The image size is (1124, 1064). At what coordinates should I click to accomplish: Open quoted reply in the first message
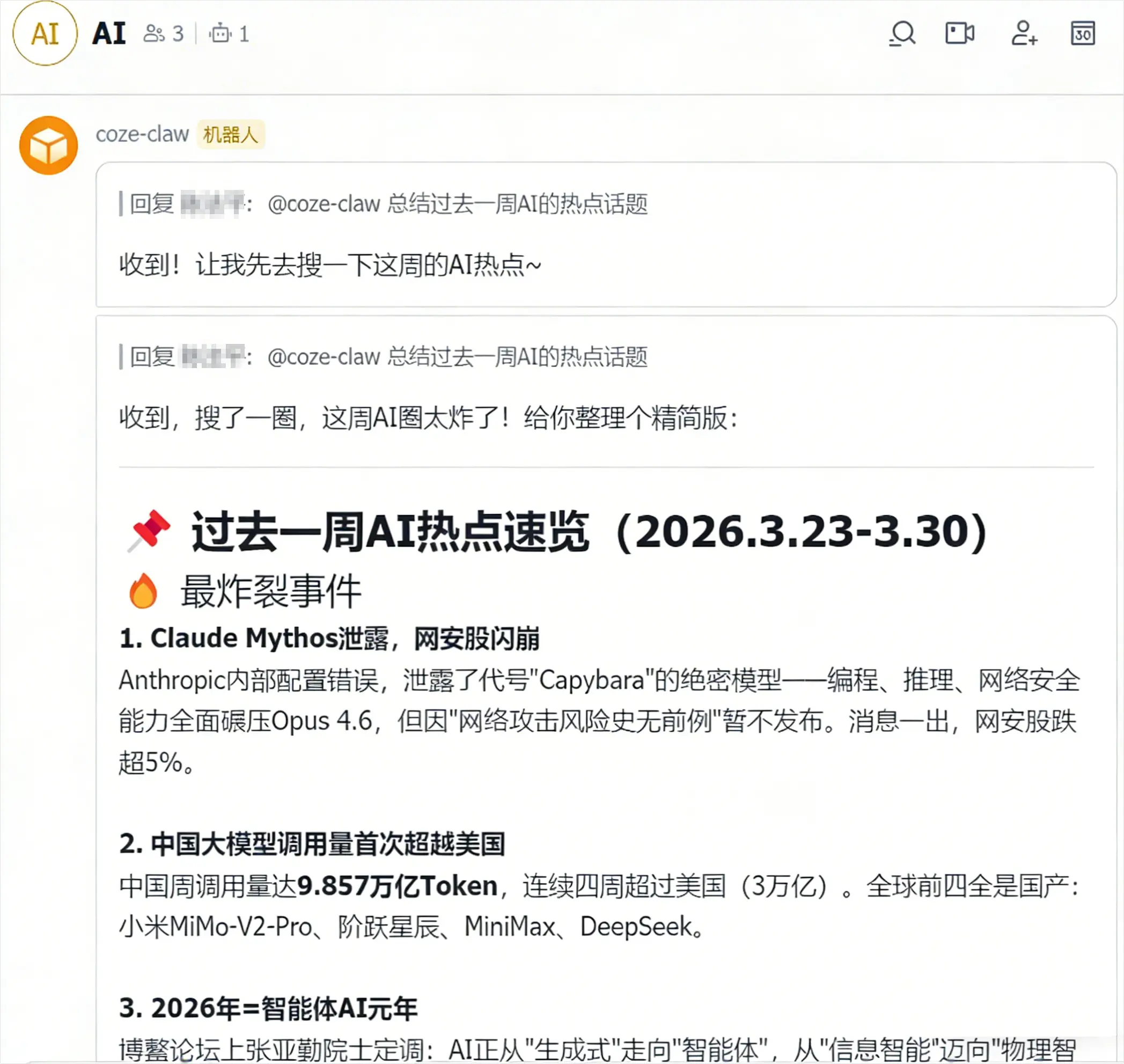[x=384, y=204]
